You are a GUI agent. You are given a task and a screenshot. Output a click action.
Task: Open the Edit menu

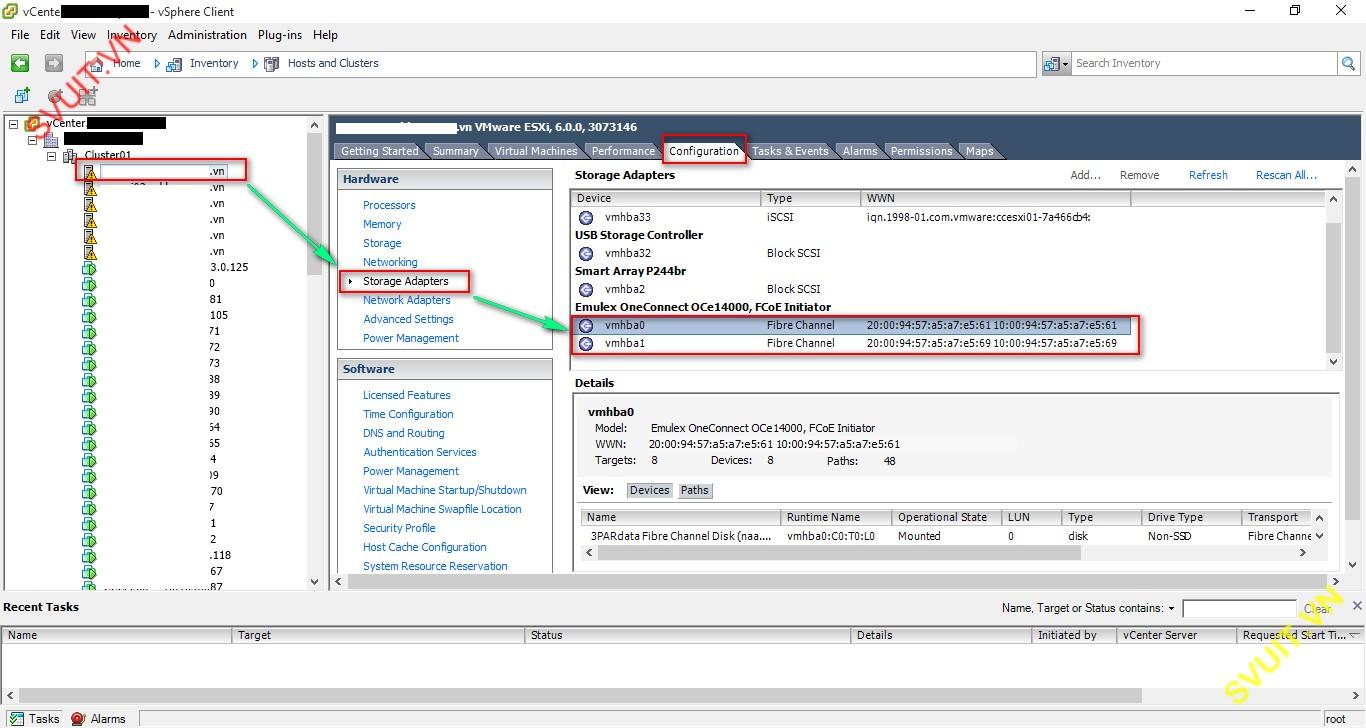[x=50, y=35]
